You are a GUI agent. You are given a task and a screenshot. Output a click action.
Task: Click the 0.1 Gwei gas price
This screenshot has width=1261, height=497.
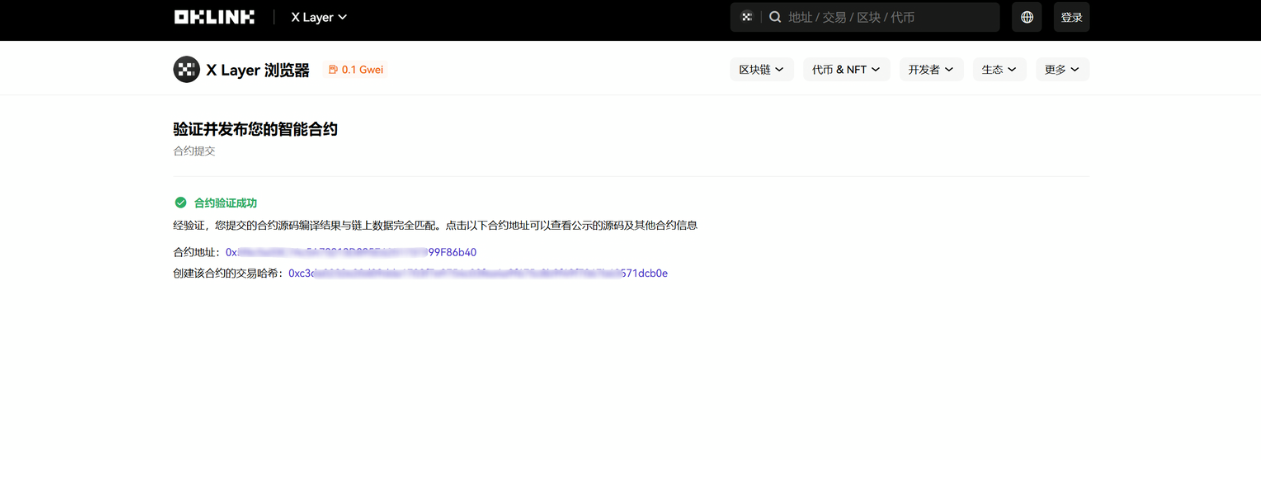362,70
